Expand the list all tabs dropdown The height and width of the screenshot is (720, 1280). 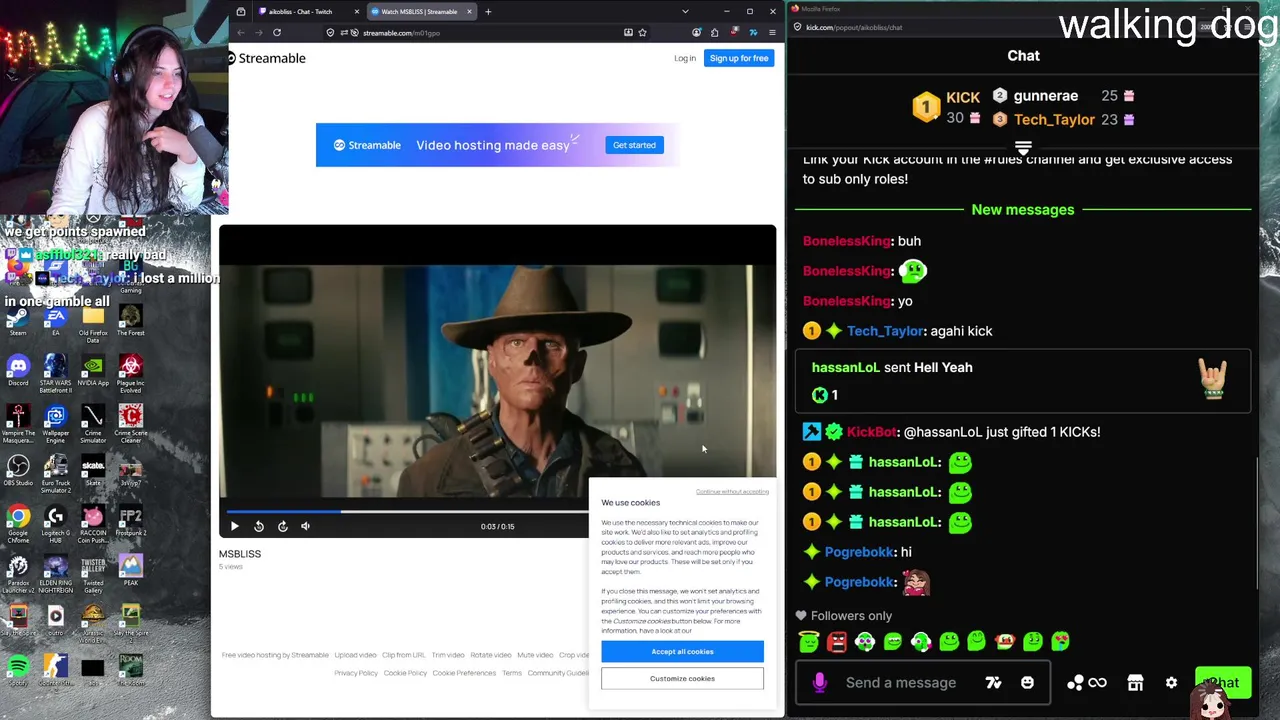[685, 12]
